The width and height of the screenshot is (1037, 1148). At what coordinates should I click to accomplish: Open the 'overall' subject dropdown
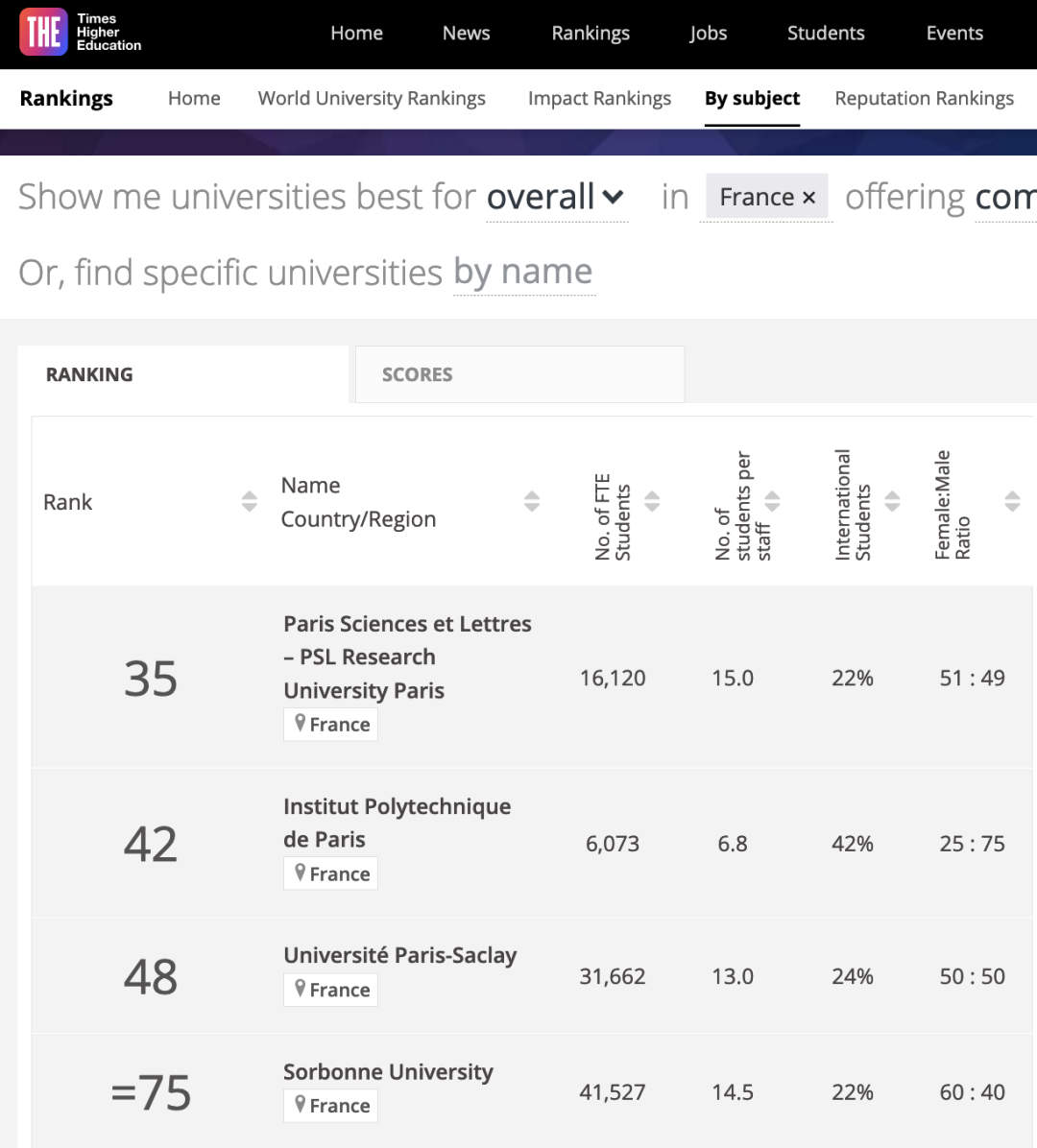coord(556,197)
